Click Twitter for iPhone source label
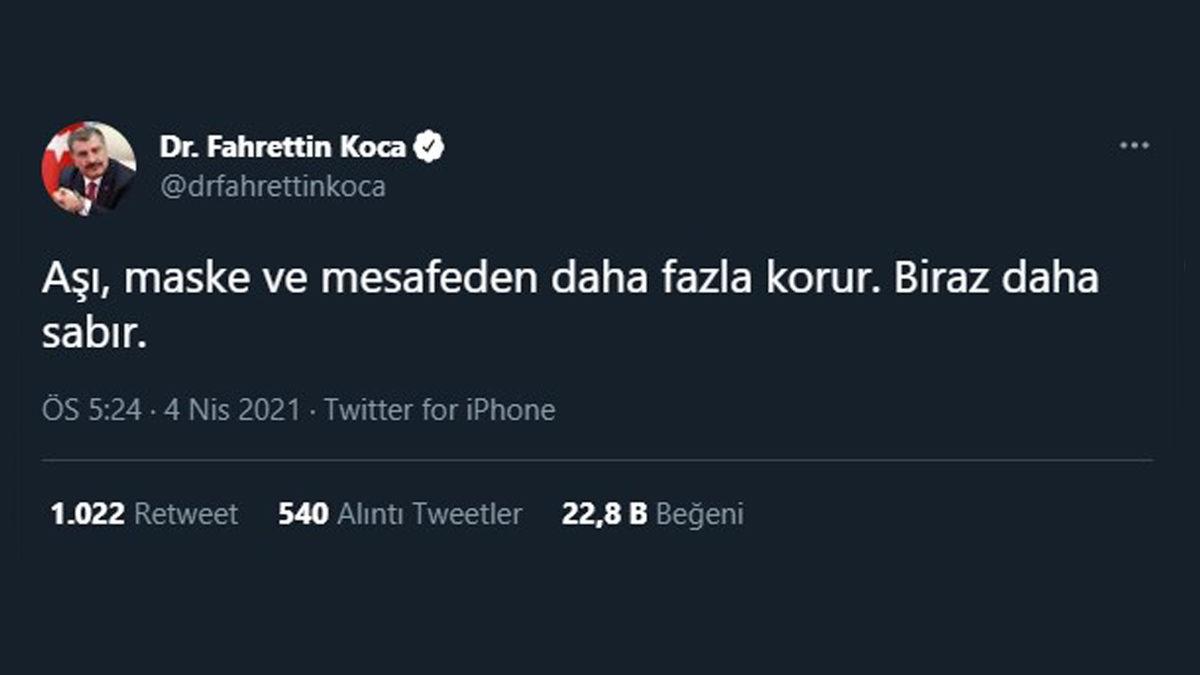The image size is (1200, 675). point(437,409)
